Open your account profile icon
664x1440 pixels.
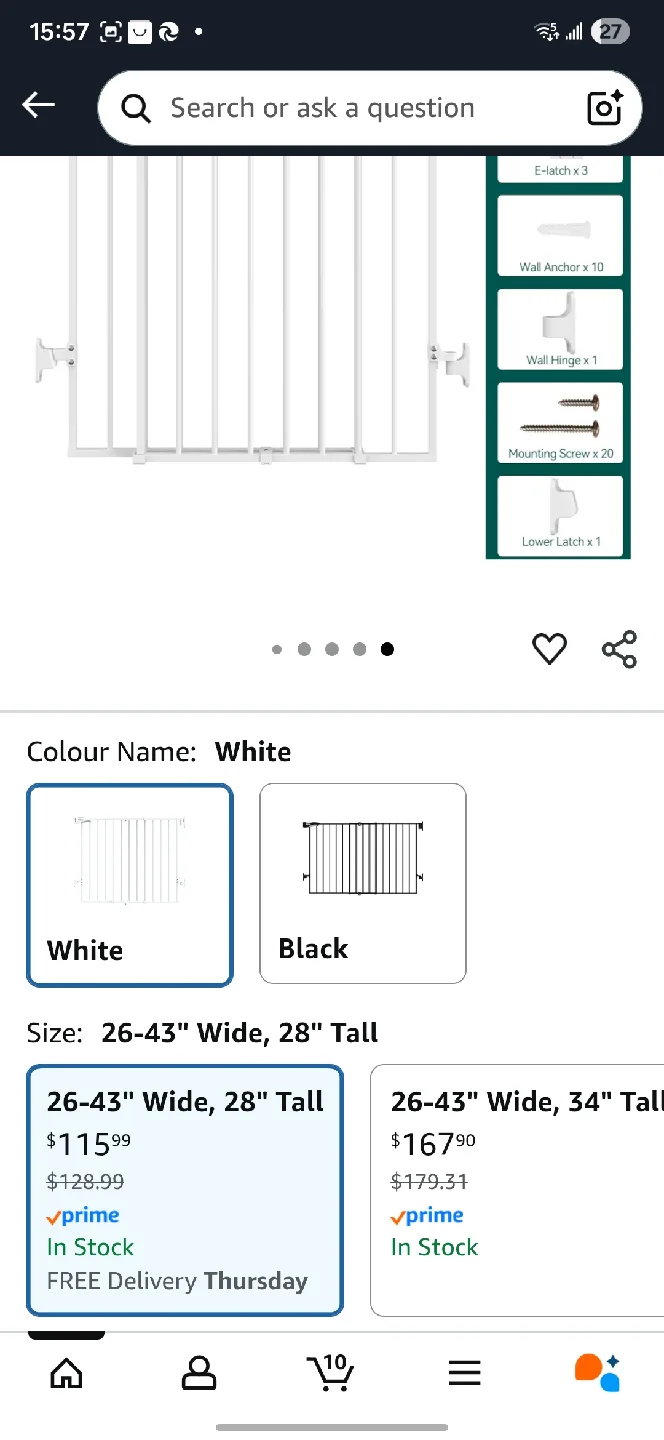click(199, 1373)
